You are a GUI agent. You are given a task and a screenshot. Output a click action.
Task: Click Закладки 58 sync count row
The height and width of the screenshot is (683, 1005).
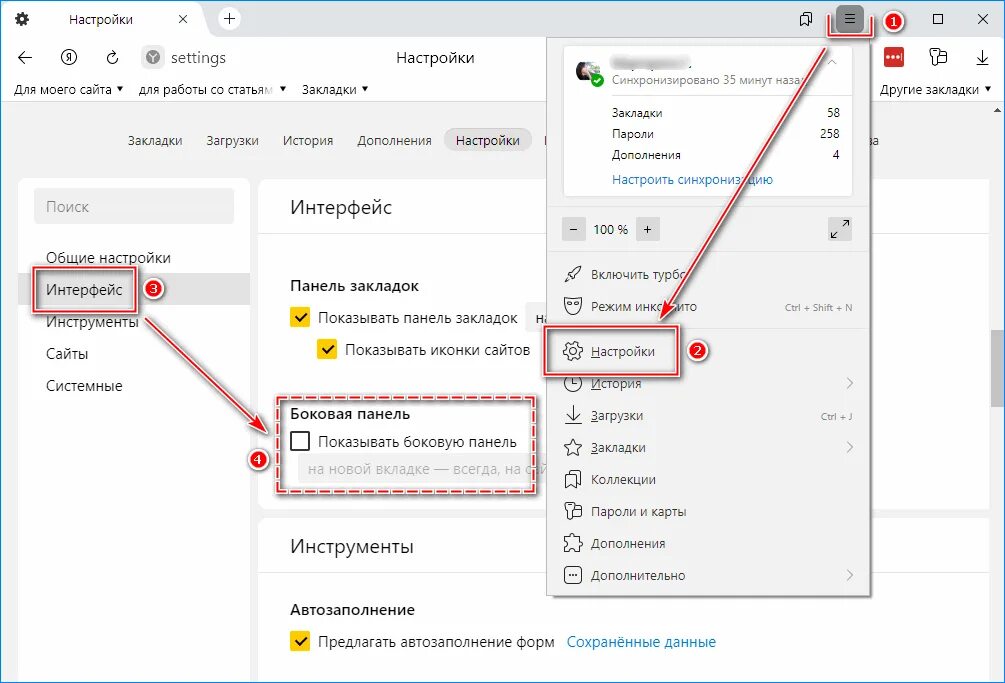tap(726, 113)
